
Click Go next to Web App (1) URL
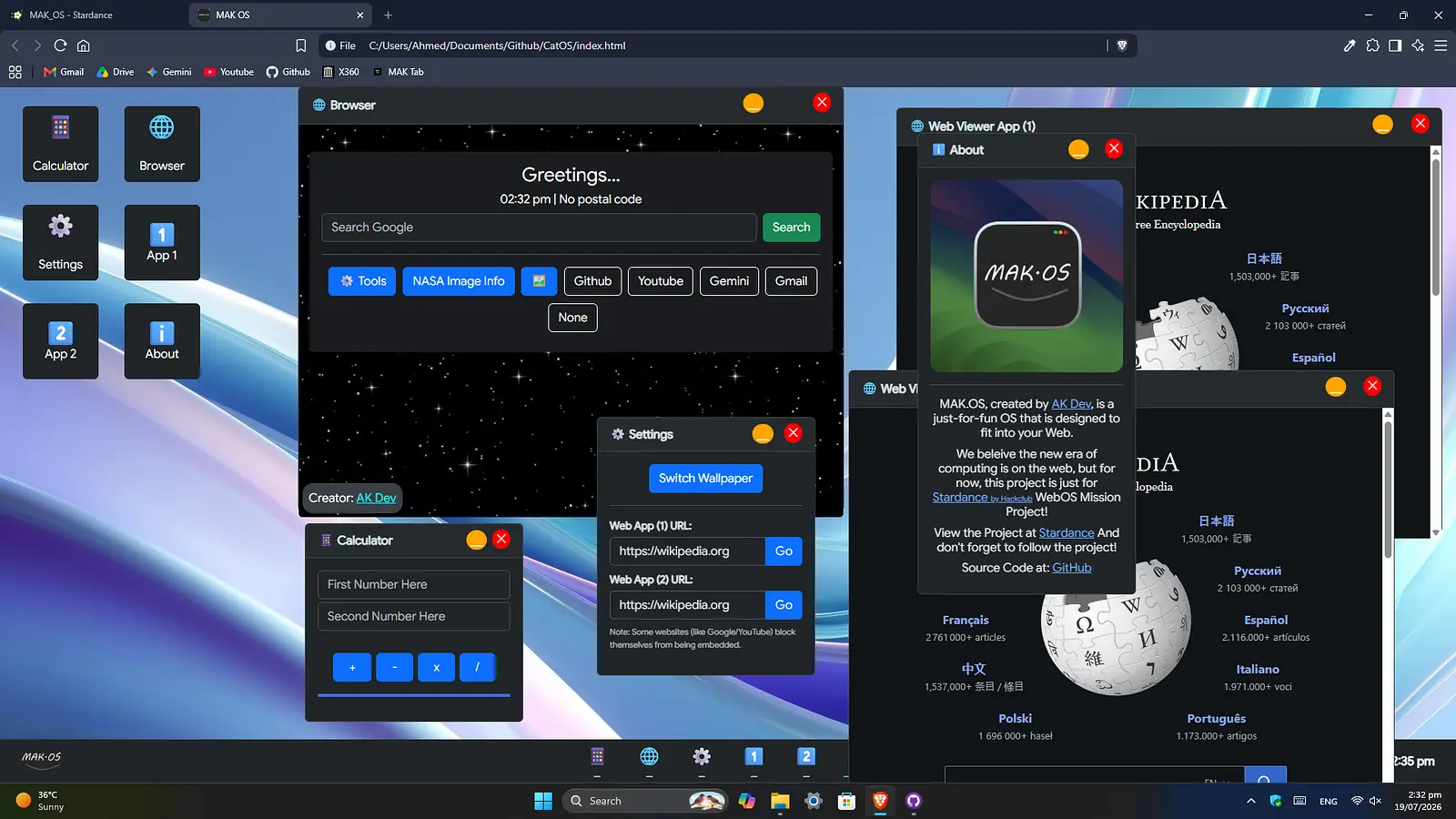point(784,551)
